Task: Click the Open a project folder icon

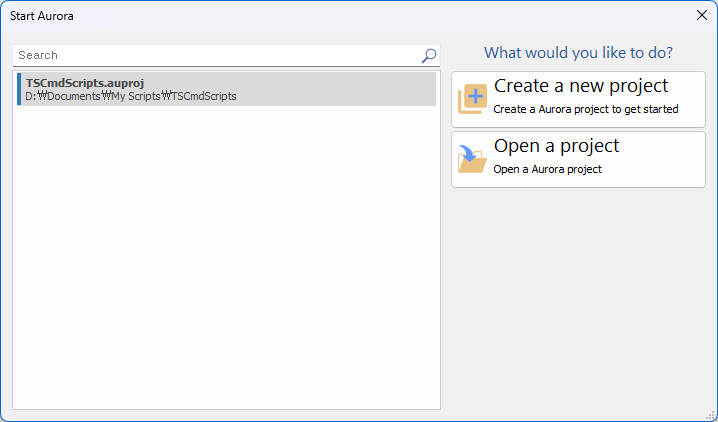Action: [x=472, y=159]
